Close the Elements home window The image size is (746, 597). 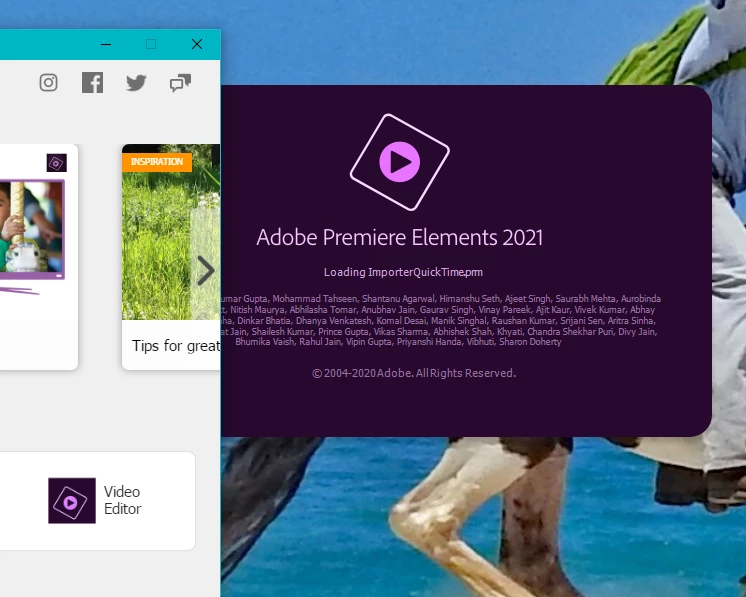197,44
